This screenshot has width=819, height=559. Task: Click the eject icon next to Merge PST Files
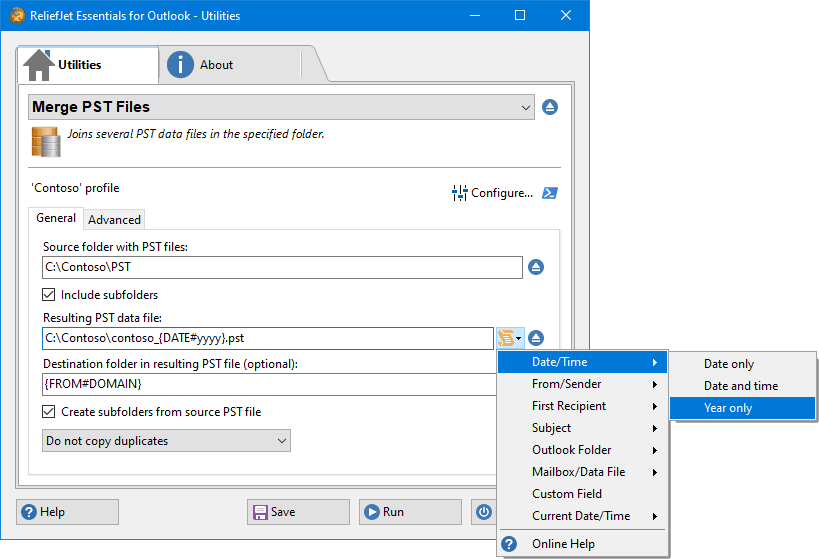point(550,107)
